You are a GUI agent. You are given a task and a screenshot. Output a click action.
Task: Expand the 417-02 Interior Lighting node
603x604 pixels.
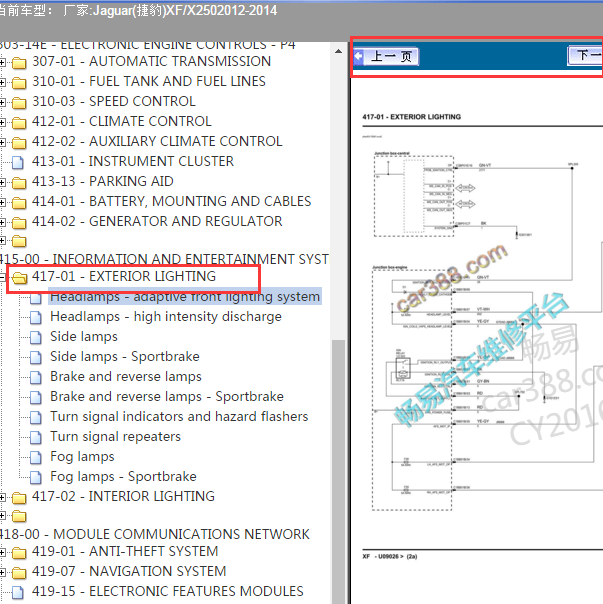pos(2,497)
